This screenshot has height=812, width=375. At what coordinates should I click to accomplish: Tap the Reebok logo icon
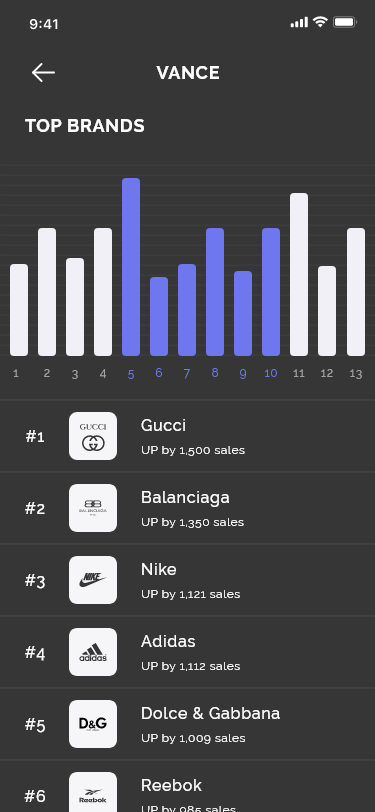(x=93, y=792)
